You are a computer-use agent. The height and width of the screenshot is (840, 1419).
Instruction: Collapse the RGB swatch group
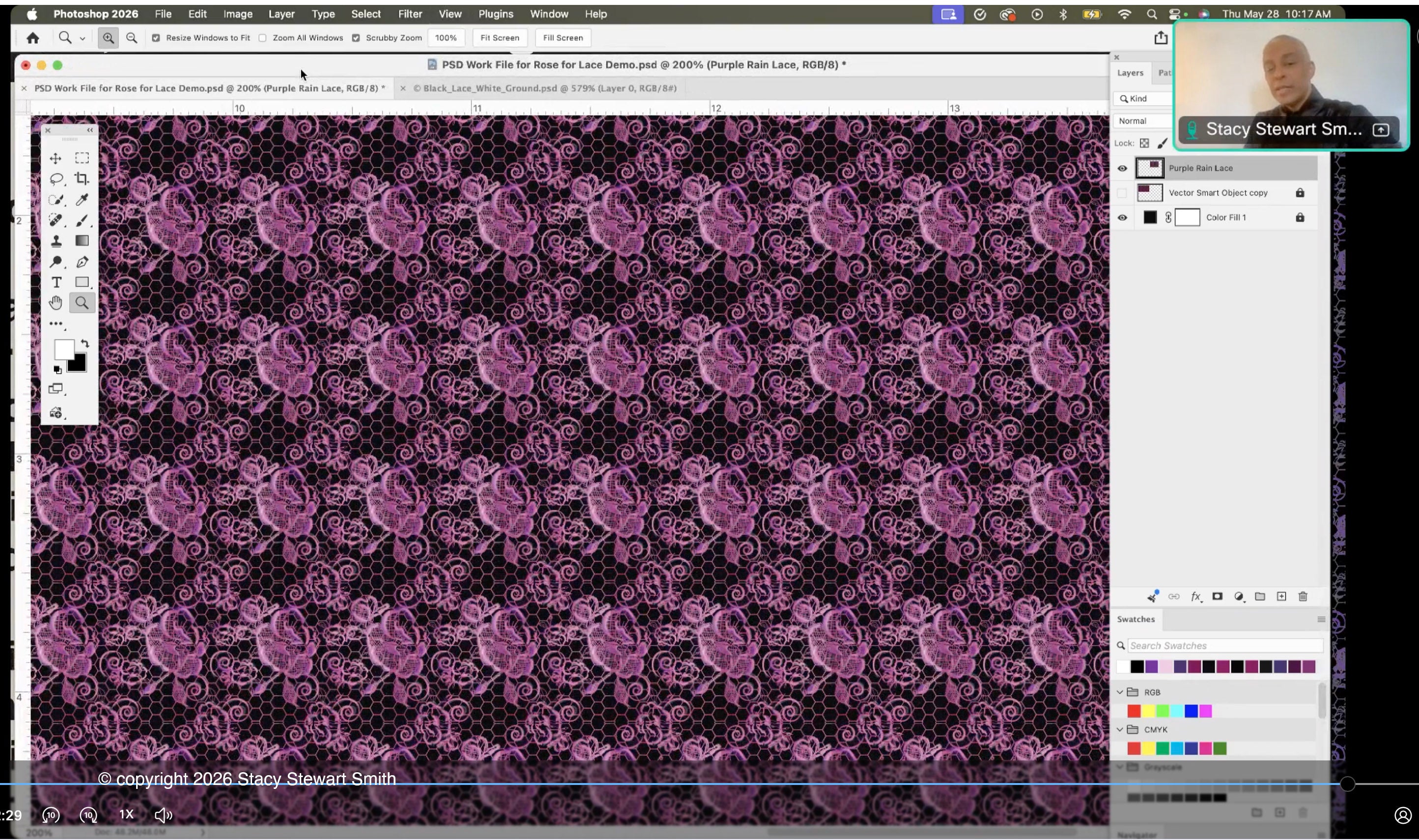[1120, 692]
